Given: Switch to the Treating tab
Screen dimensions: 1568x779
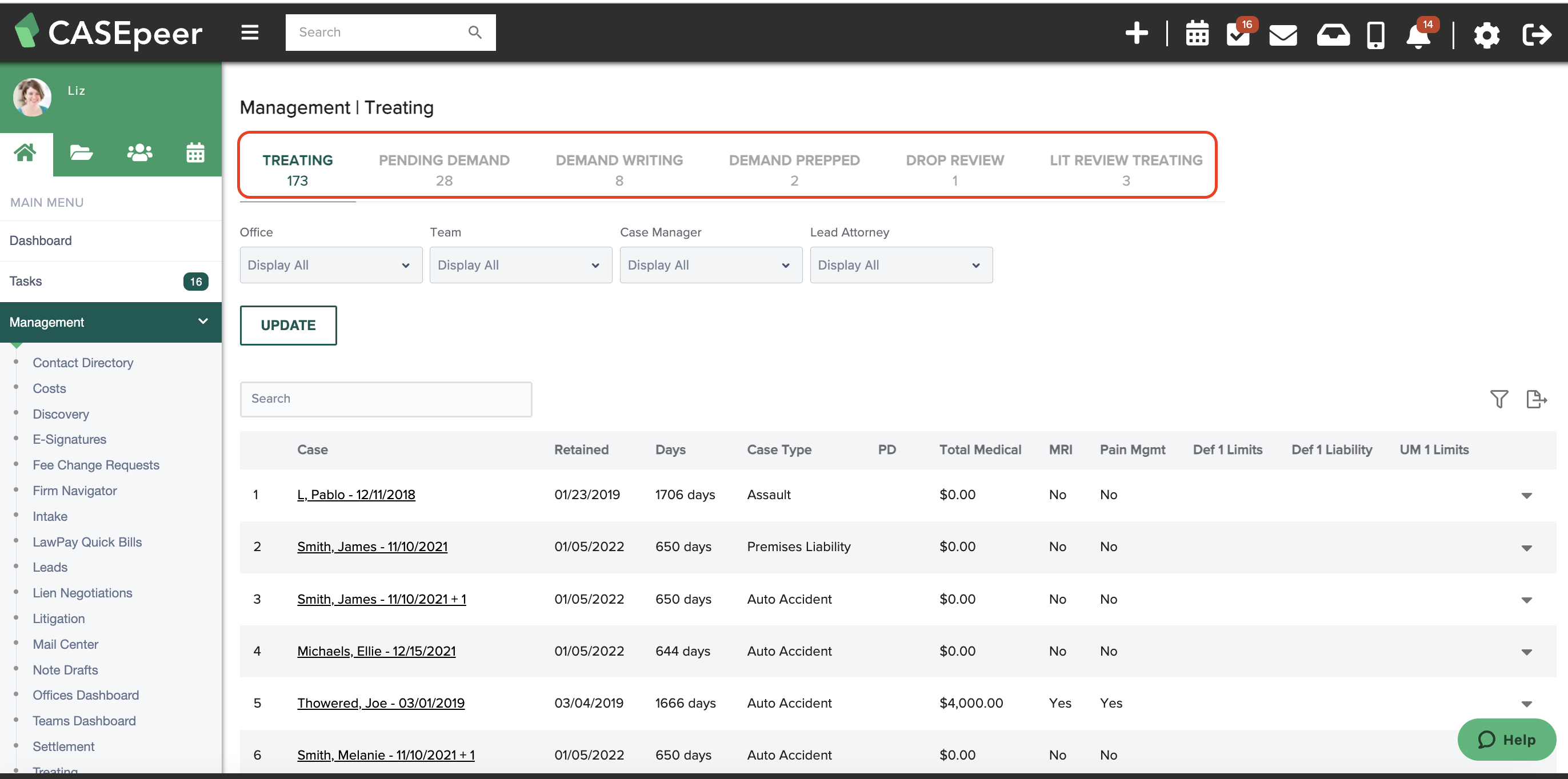Looking at the screenshot, I should coord(298,170).
